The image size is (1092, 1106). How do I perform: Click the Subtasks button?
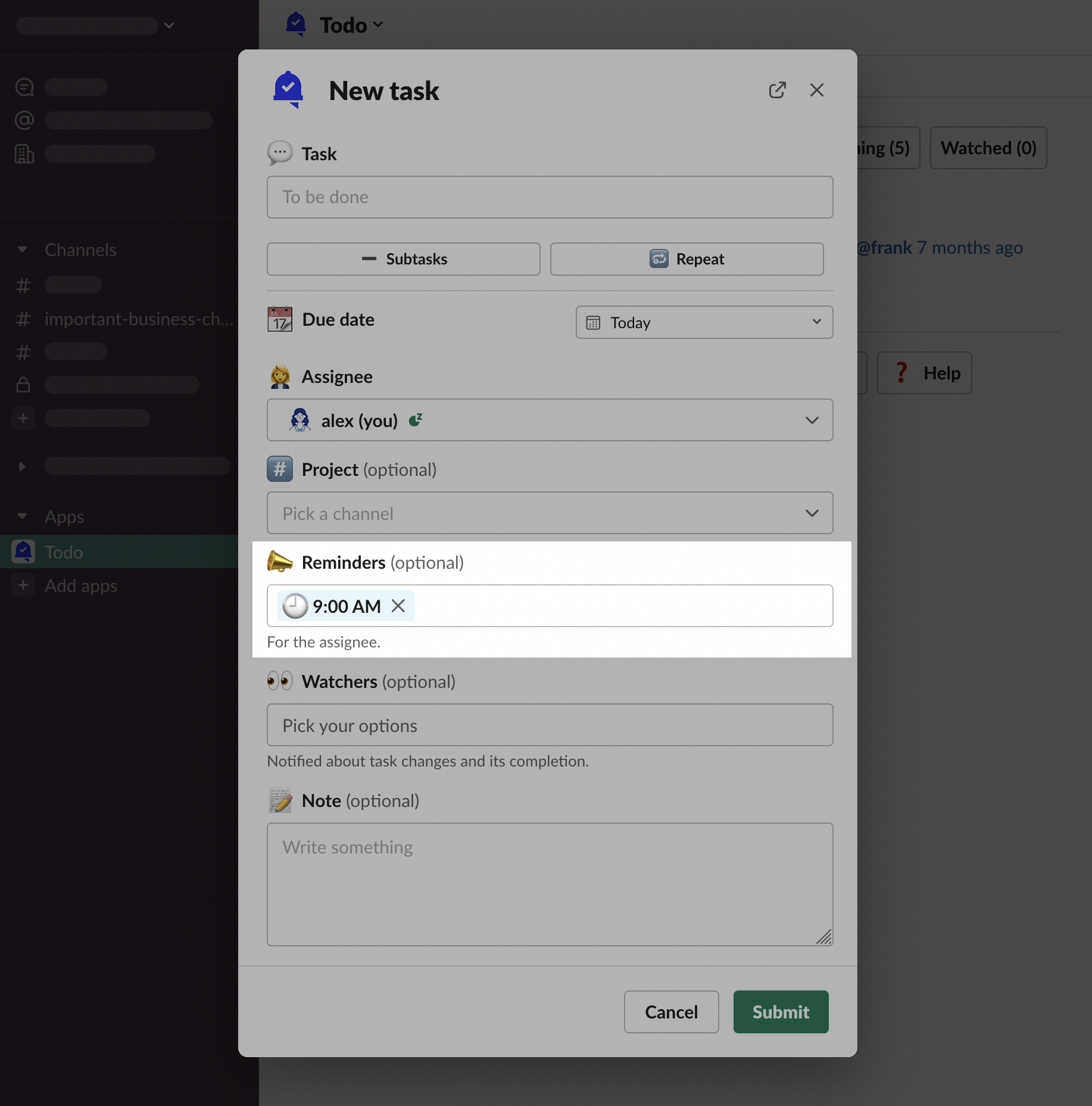tap(404, 259)
